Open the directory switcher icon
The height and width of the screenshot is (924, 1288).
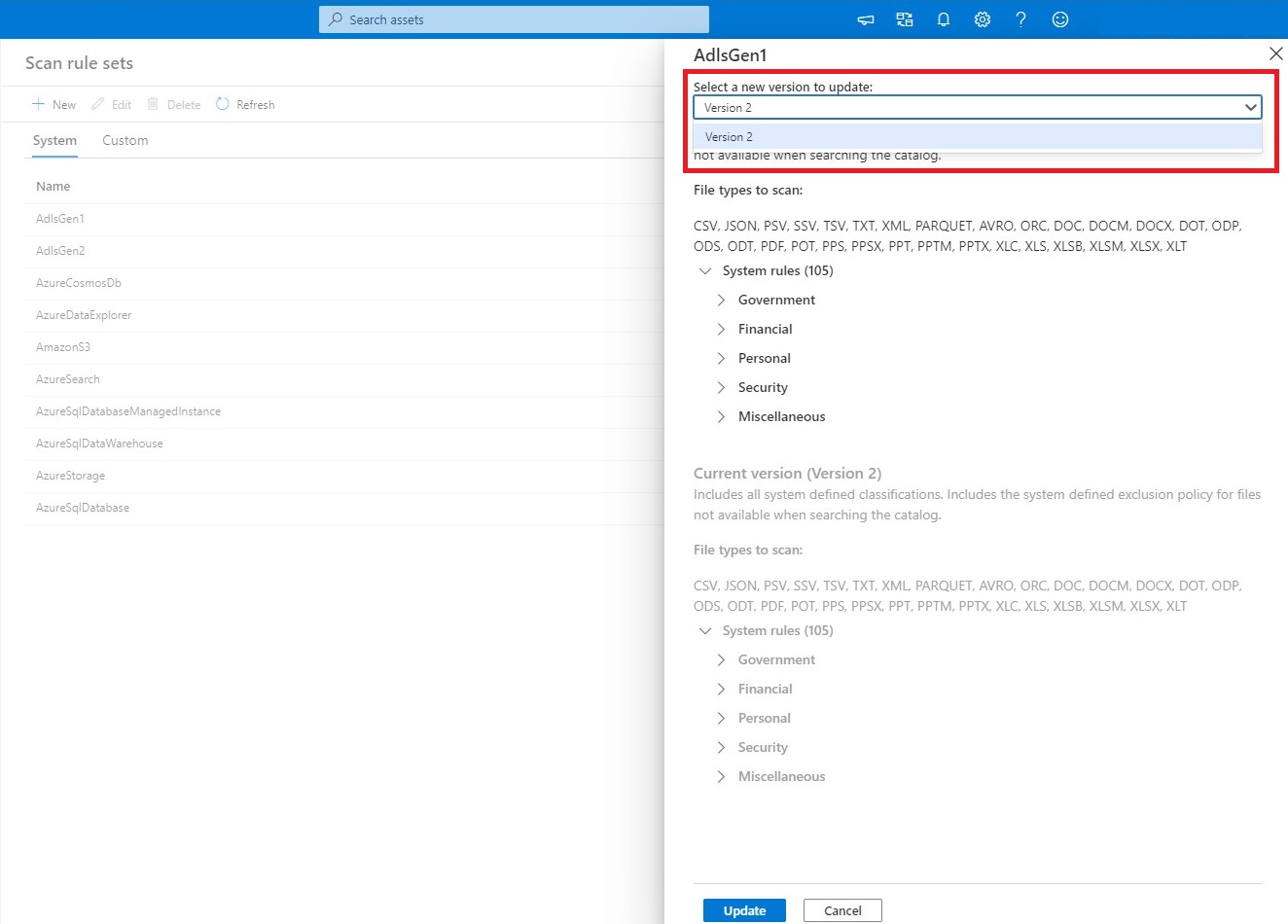(x=905, y=19)
